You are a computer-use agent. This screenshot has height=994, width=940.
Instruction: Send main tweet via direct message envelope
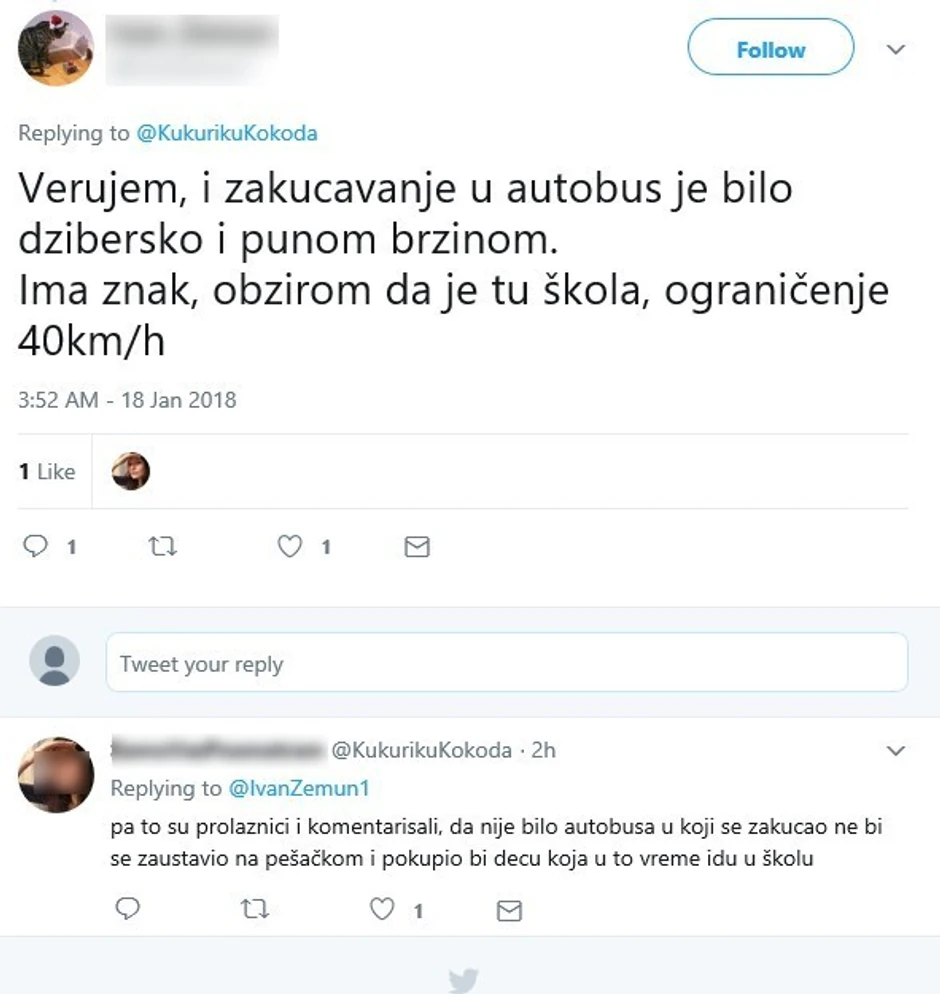417,546
